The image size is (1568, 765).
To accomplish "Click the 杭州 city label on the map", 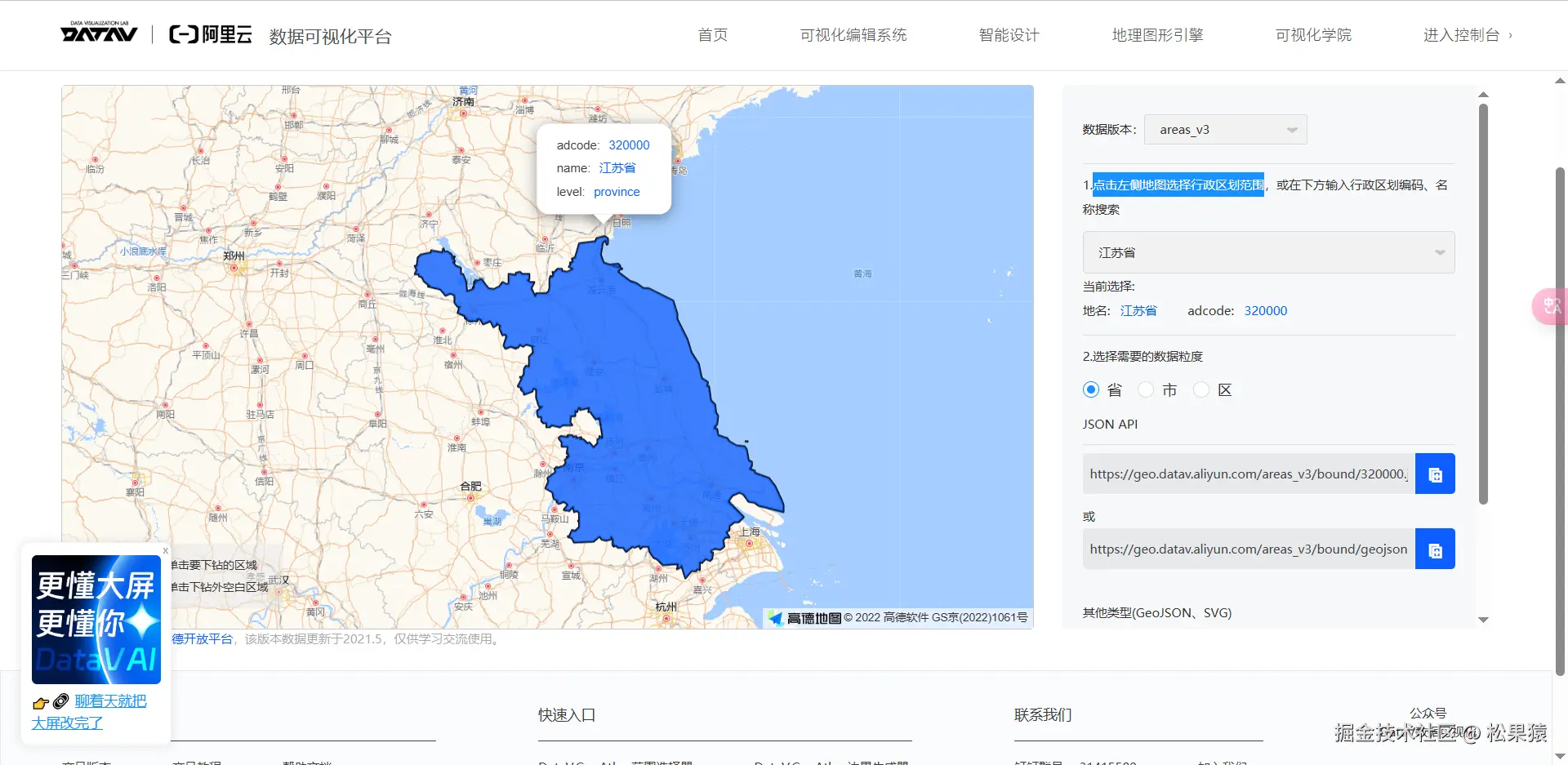I will click(666, 607).
